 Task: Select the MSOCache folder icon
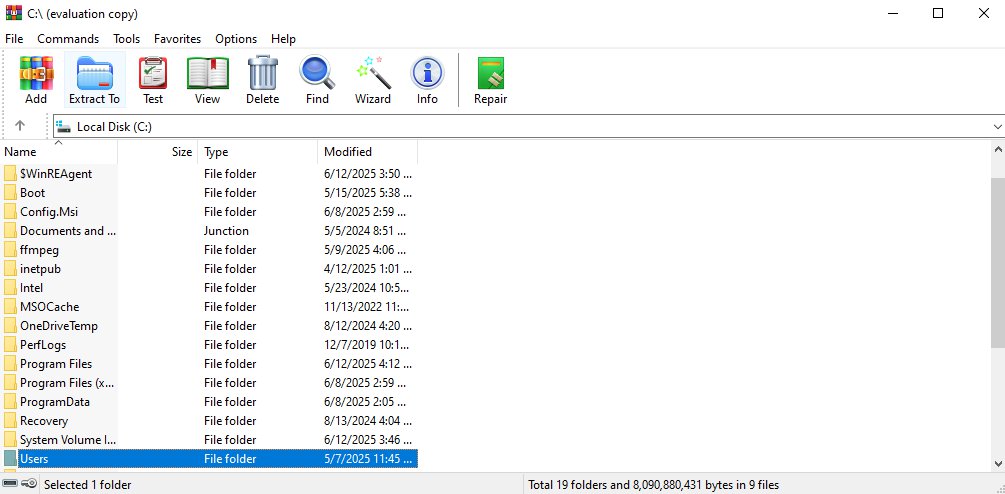click(x=10, y=307)
